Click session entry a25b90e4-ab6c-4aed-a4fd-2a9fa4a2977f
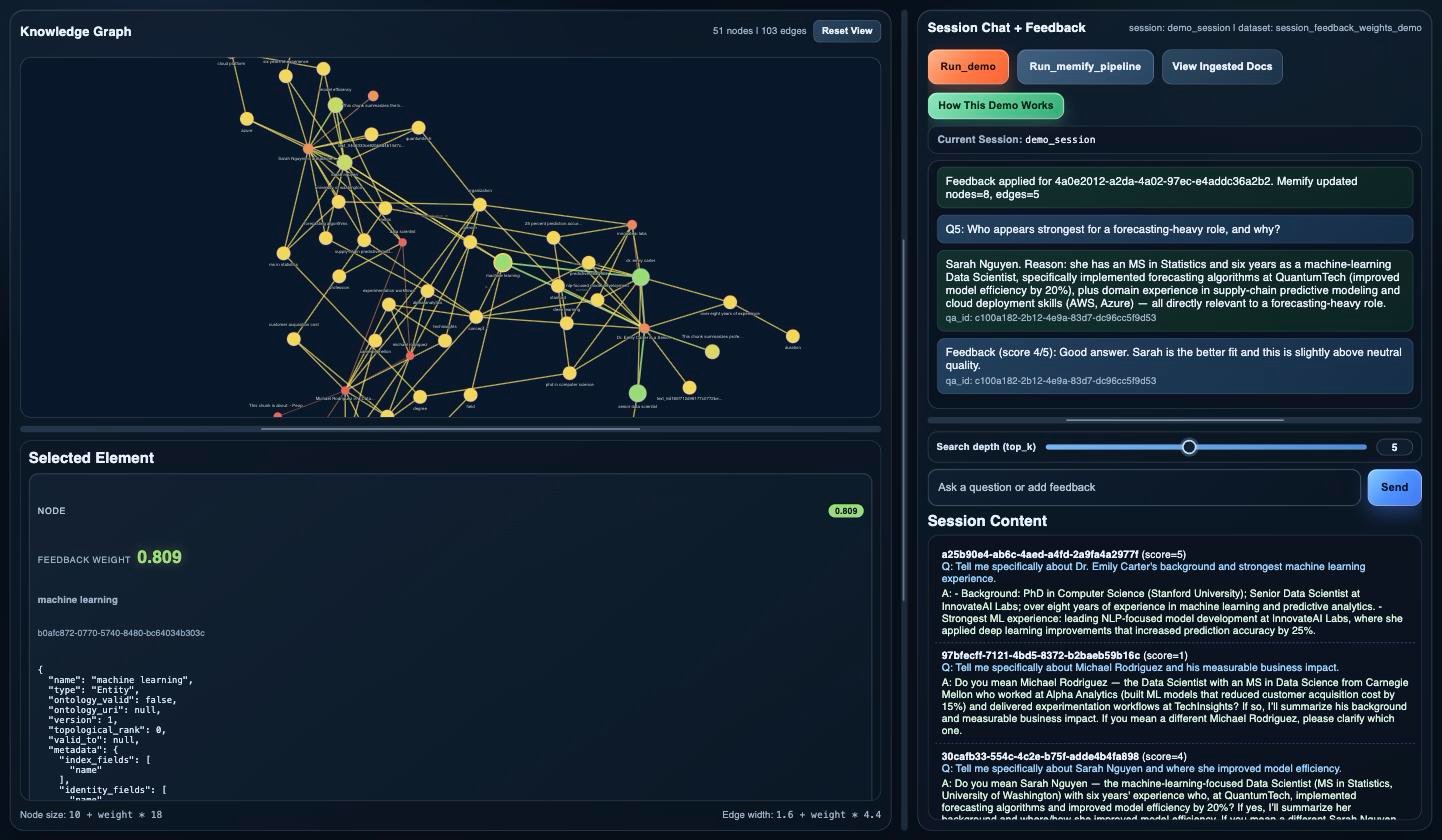 point(1040,554)
